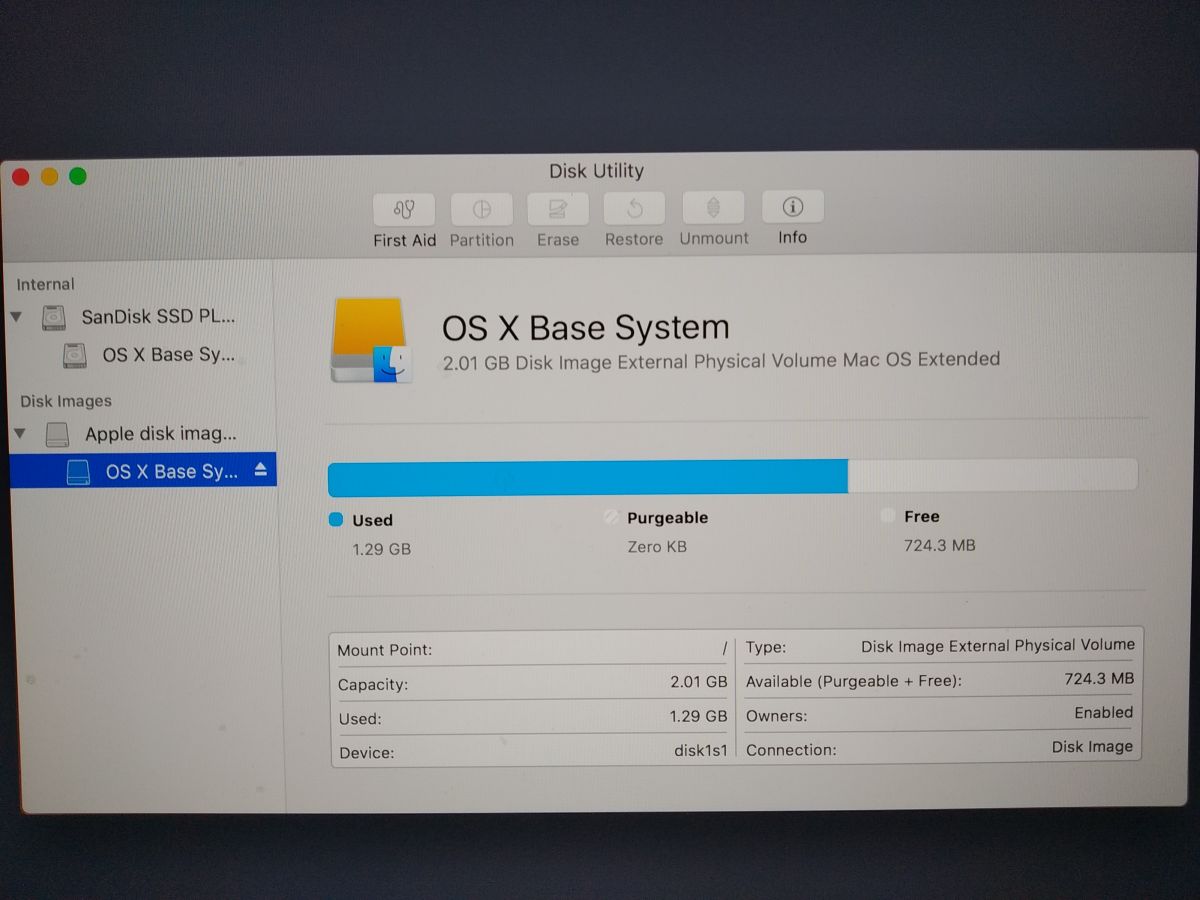Click the Disk Images sidebar section header

[66, 401]
